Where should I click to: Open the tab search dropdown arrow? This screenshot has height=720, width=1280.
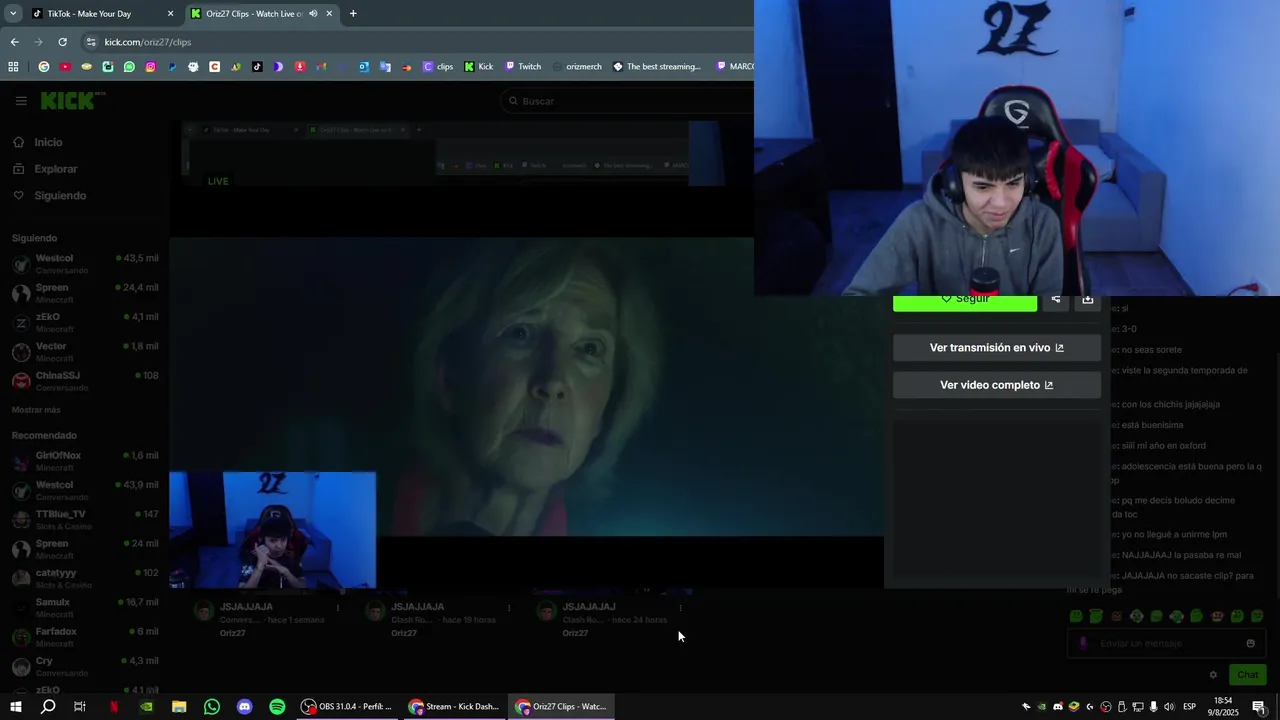pos(12,14)
